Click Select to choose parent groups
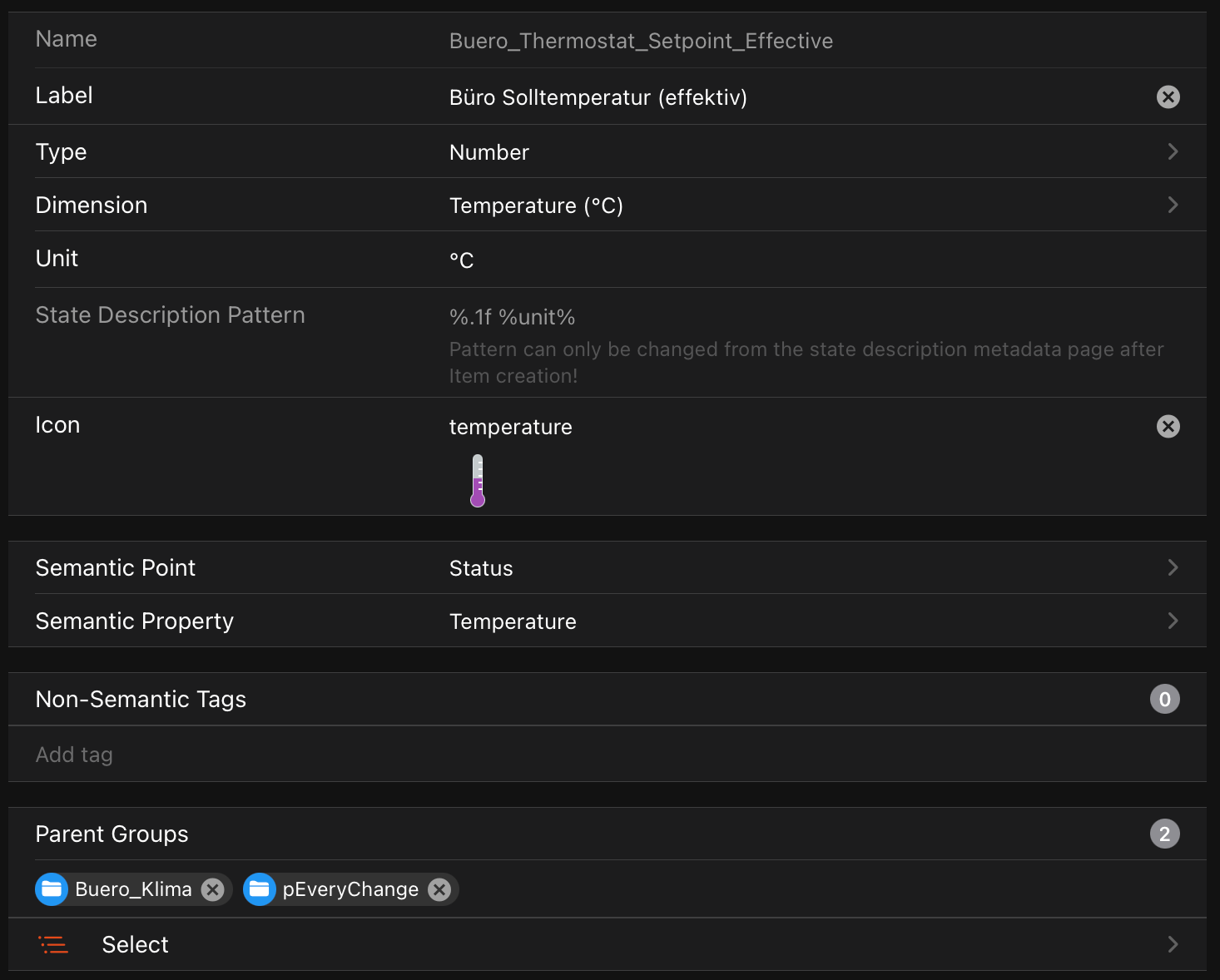Image resolution: width=1220 pixels, height=980 pixels. point(135,944)
